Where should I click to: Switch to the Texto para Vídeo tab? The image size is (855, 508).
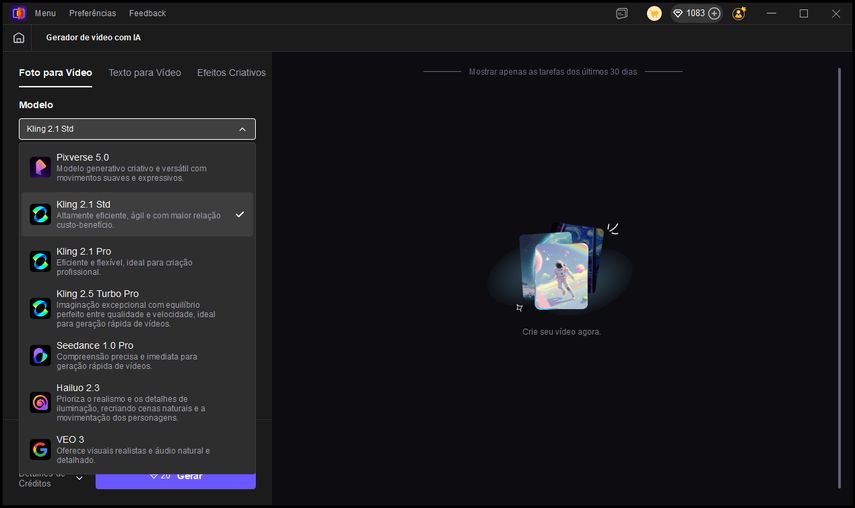[145, 73]
